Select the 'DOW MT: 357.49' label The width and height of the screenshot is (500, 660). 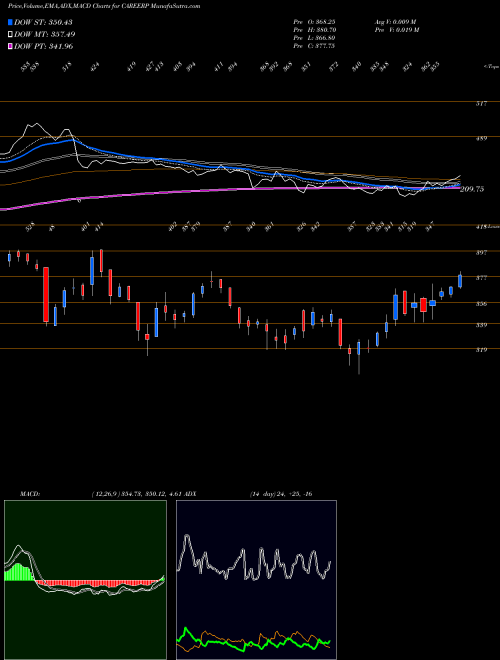tap(45, 34)
